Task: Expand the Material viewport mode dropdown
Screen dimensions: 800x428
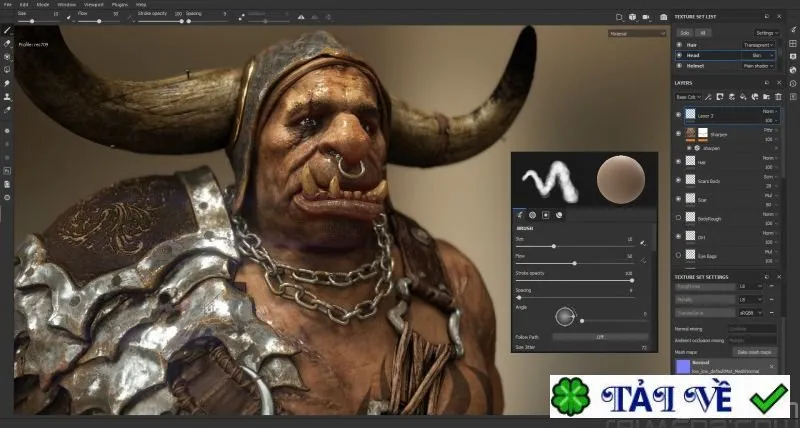Action: (637, 34)
